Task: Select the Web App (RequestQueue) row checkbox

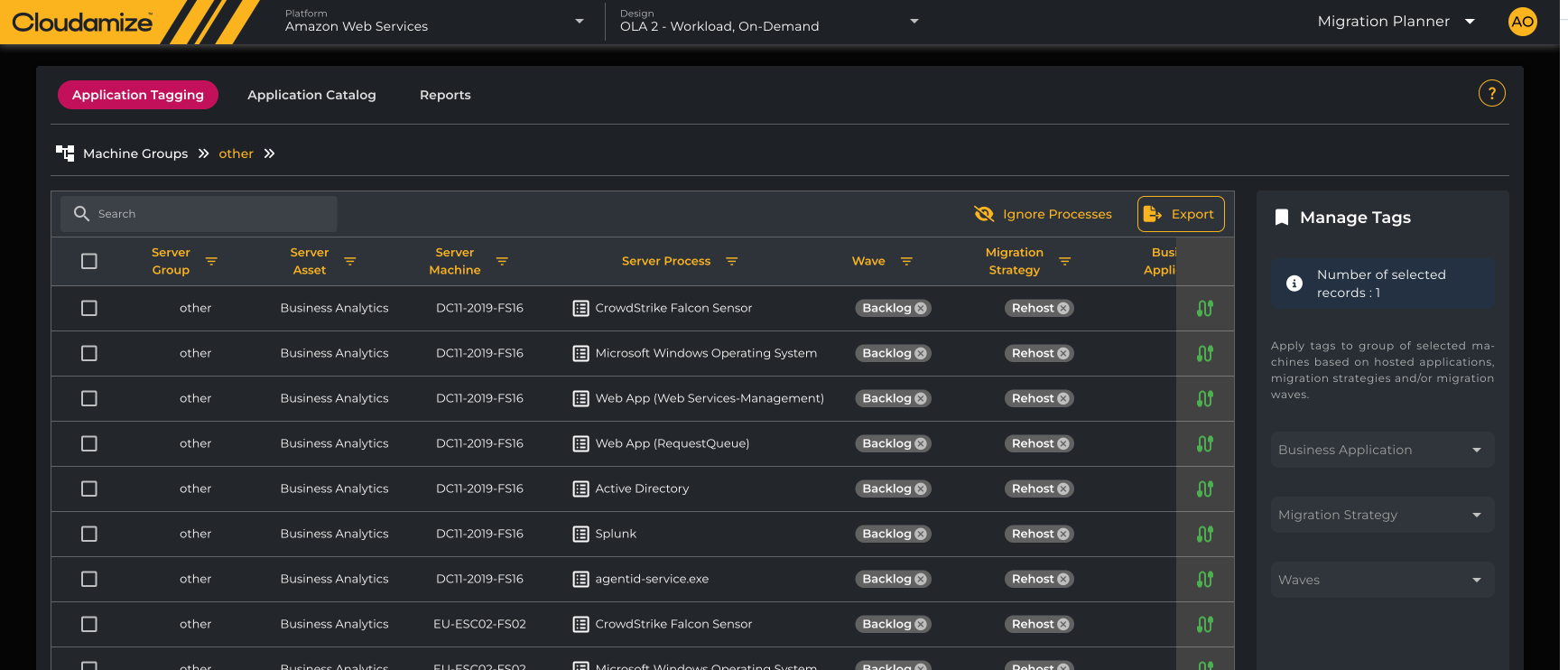Action: click(88, 443)
